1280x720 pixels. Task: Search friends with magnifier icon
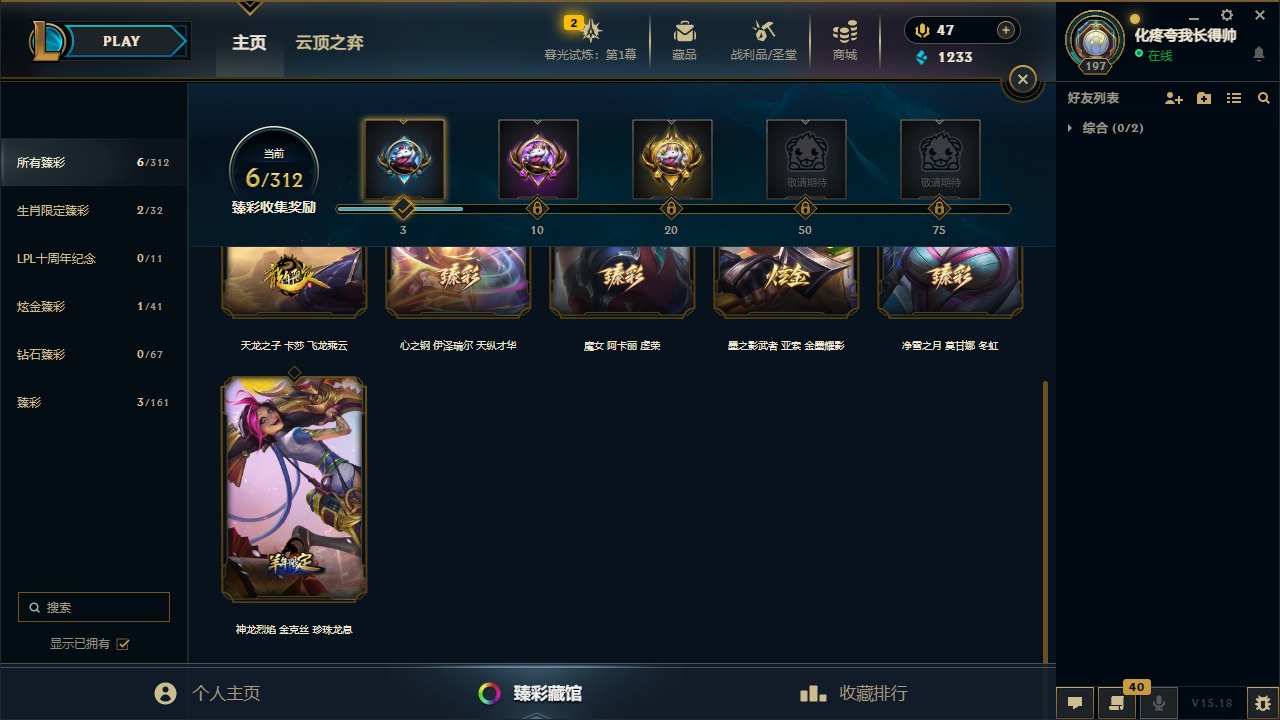tap(1264, 98)
